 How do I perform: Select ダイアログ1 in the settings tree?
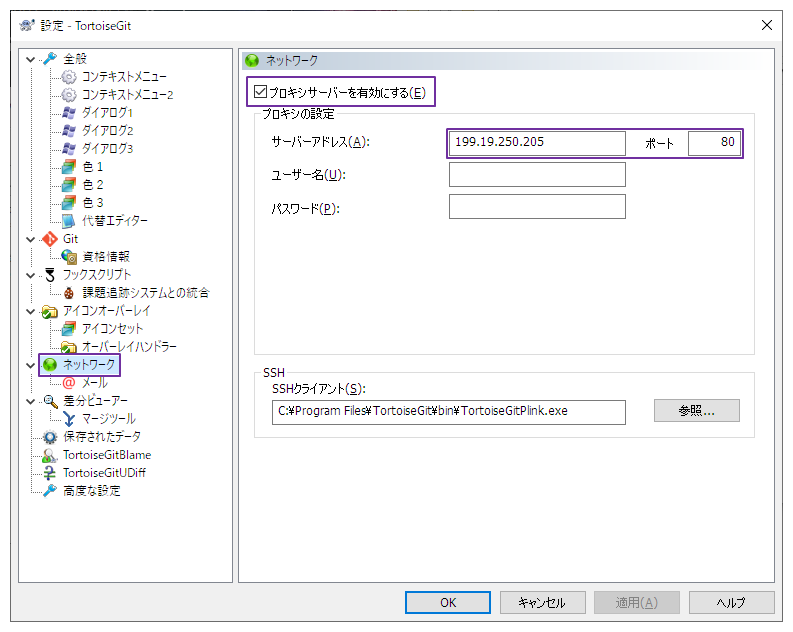point(107,113)
